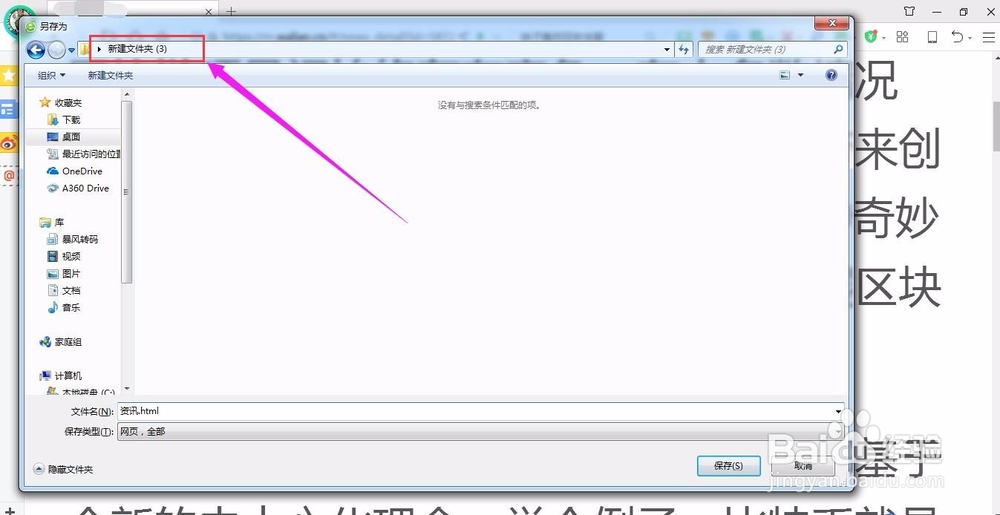Open 最近访问的位置
The height and width of the screenshot is (515, 1000).
point(84,154)
